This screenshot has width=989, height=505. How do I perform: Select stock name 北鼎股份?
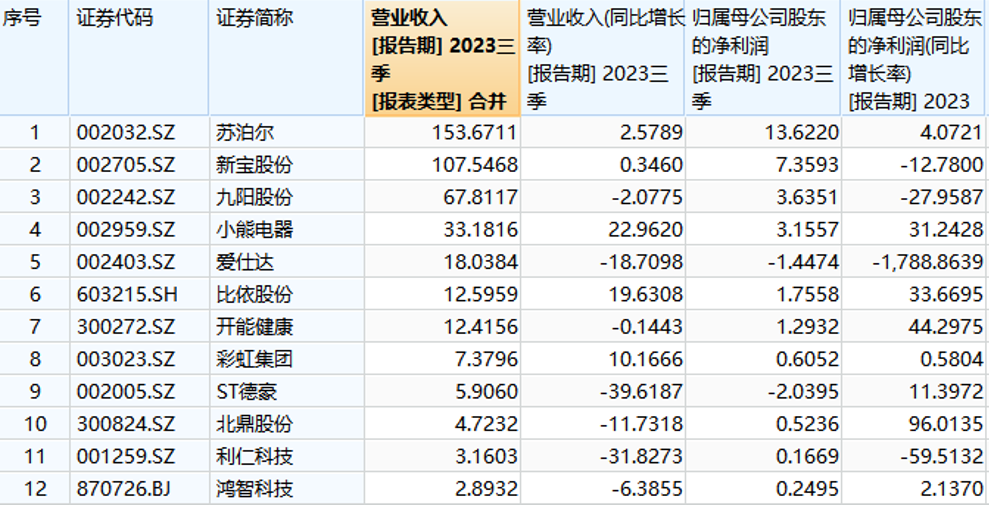tap(255, 424)
